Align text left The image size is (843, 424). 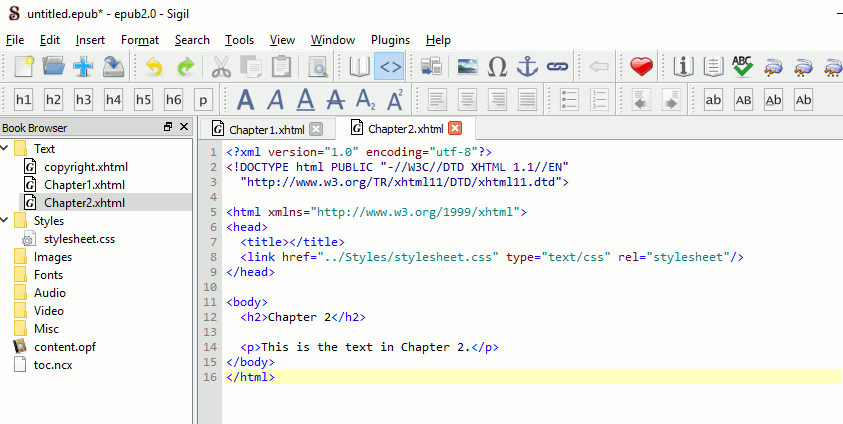(x=438, y=100)
